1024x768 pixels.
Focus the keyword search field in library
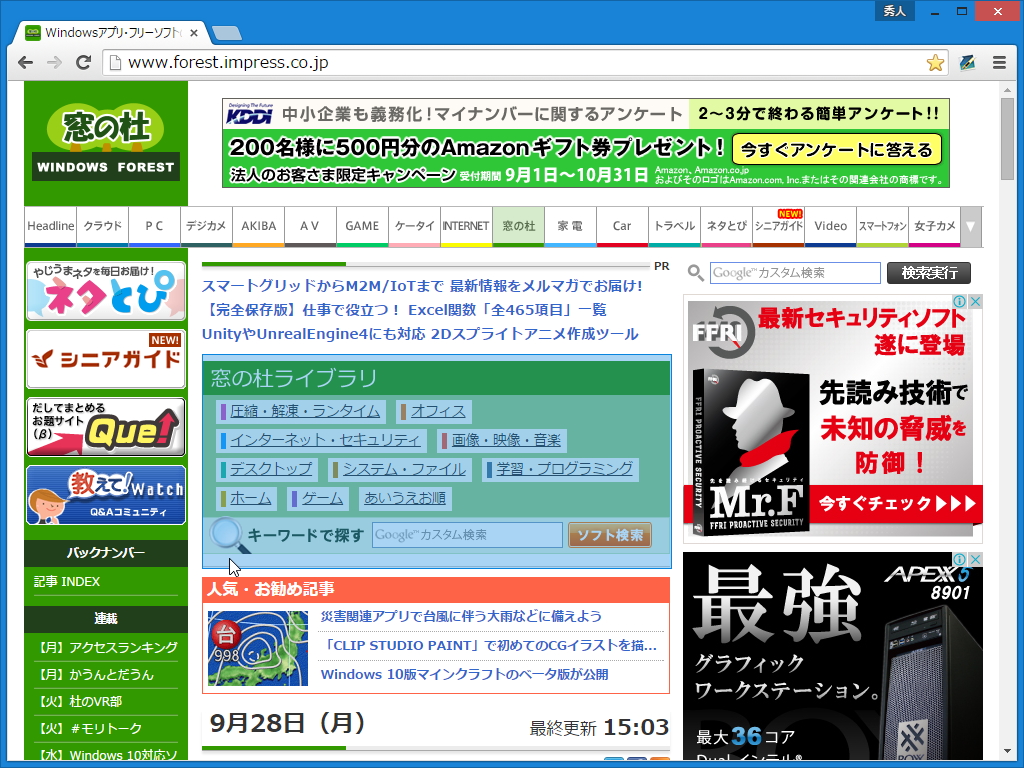tap(467, 535)
